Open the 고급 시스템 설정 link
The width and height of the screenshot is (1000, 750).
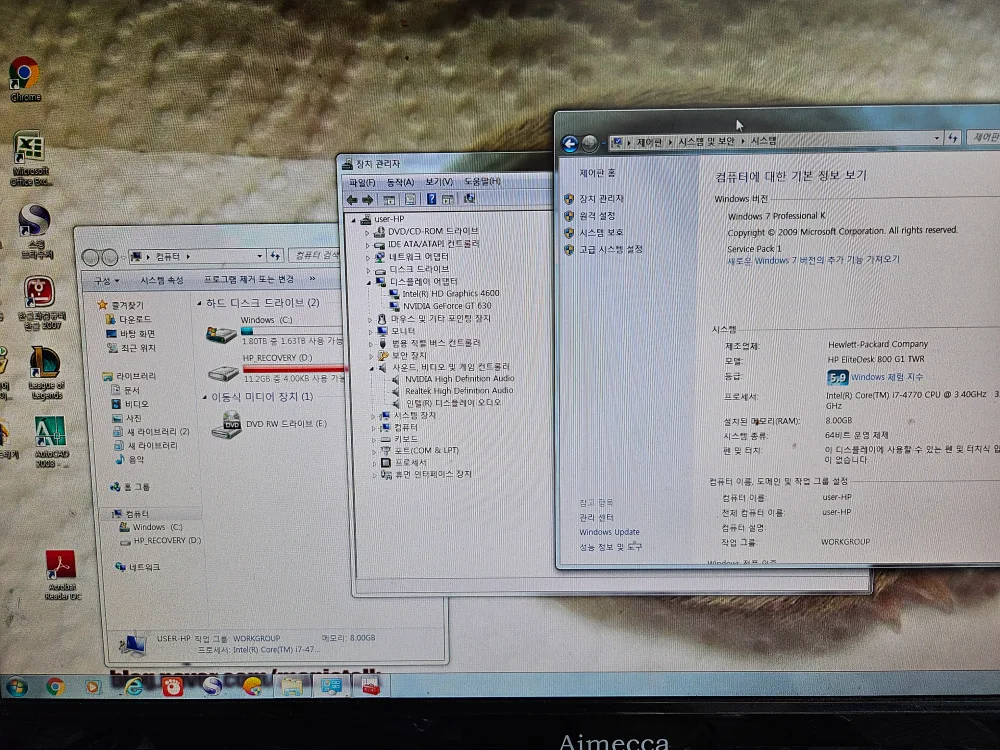[610, 249]
